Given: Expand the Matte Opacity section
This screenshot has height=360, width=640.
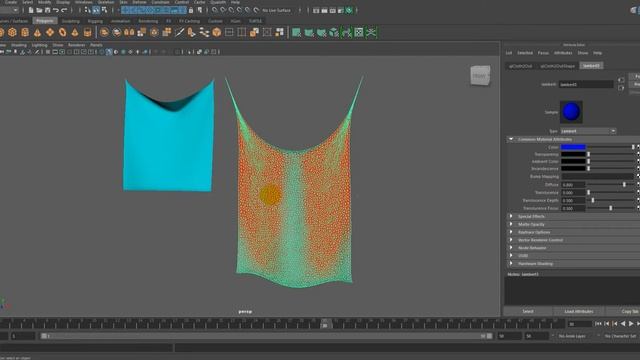Looking at the screenshot, I should 511,224.
